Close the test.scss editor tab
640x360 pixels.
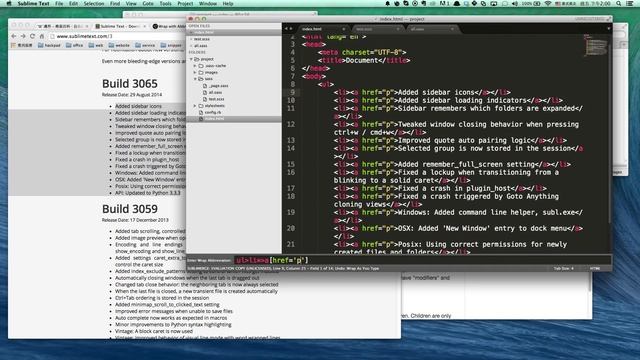[398, 29]
